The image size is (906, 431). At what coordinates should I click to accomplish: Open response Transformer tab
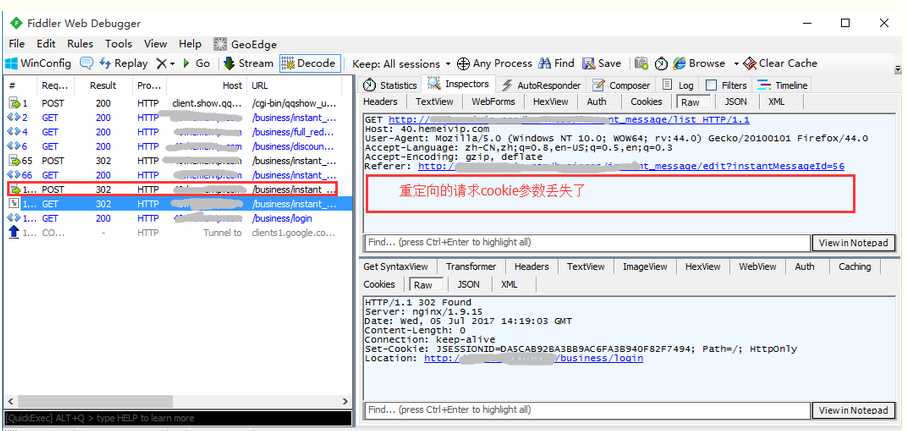click(471, 266)
